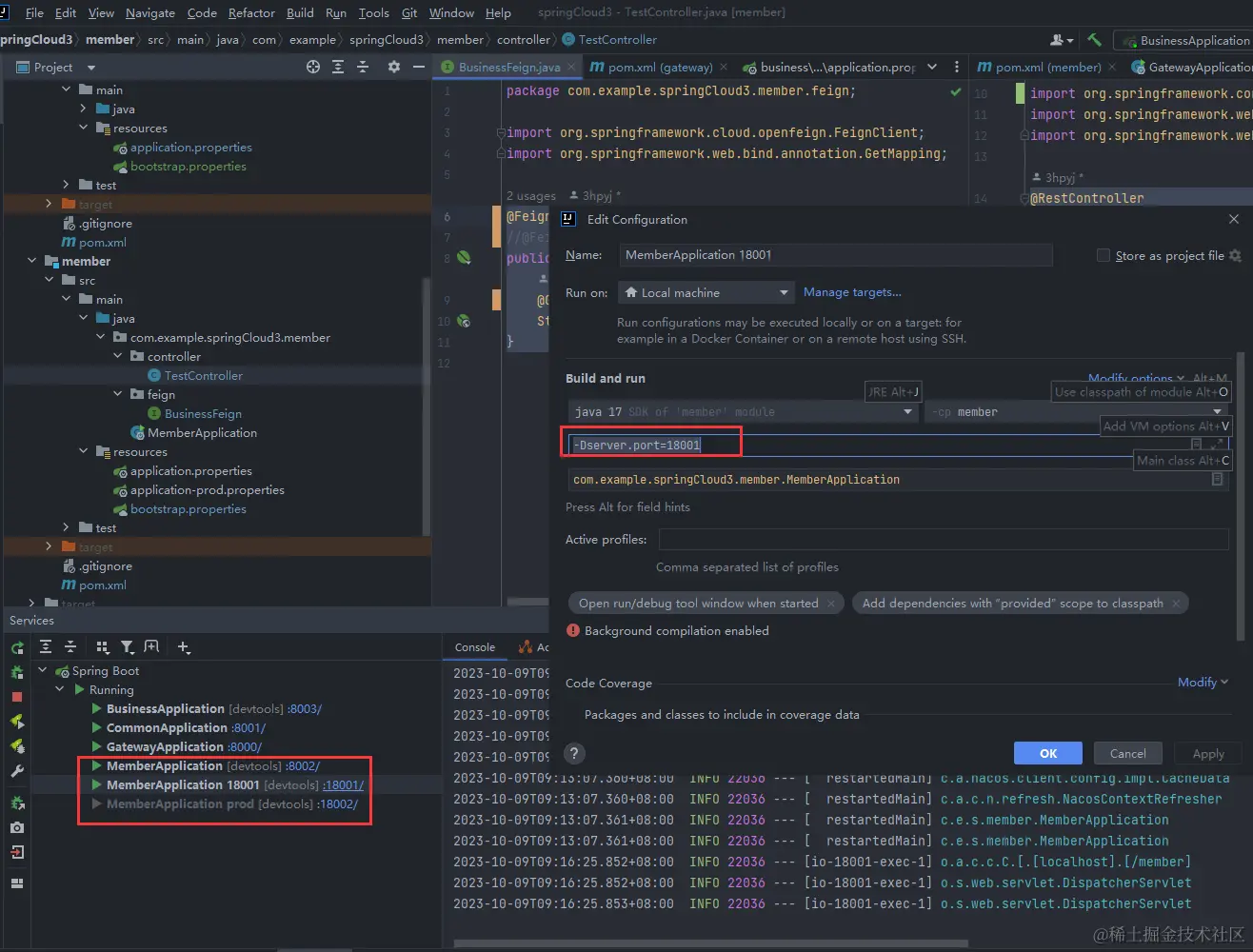This screenshot has height=952, width=1253.
Task: Hide the Project panel with minus icon
Action: coord(419,67)
